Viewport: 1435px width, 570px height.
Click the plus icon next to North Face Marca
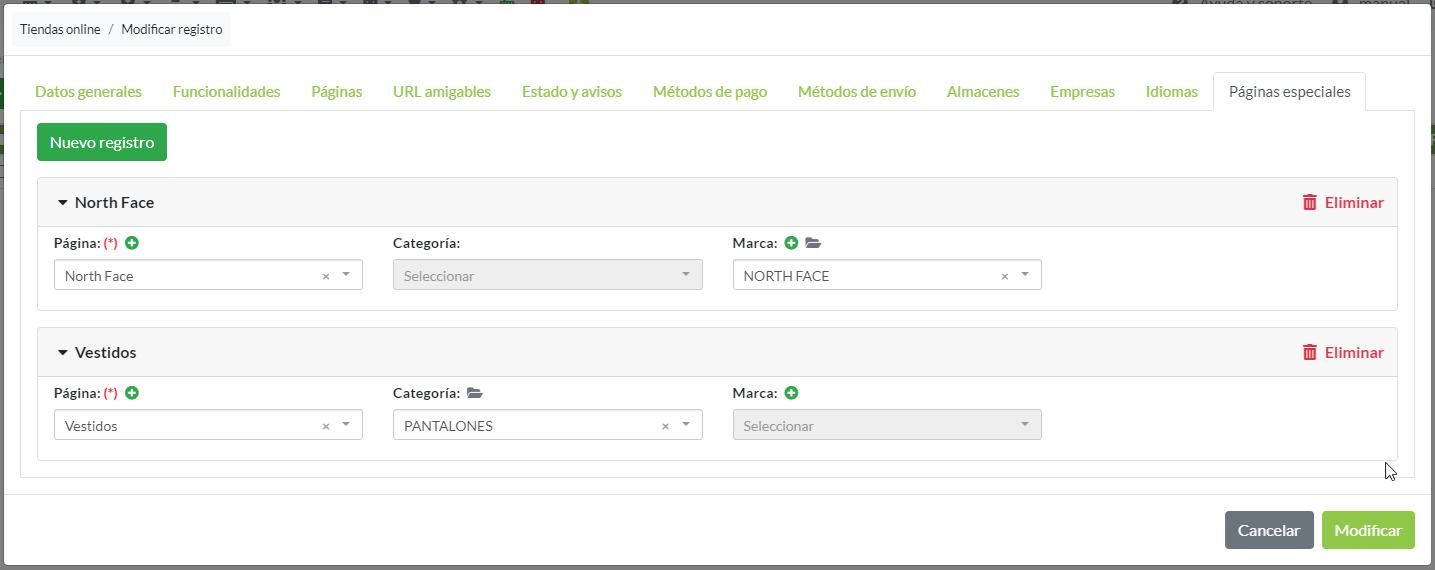[791, 243]
